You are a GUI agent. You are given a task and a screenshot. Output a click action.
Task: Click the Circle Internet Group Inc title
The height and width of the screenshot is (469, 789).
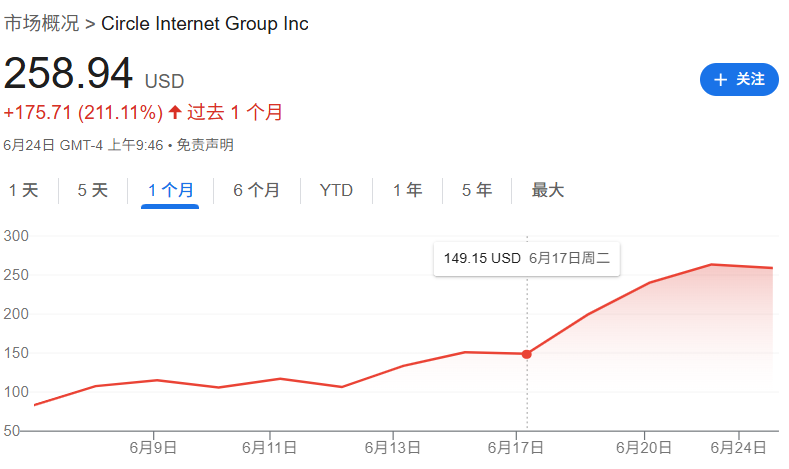coord(205,23)
